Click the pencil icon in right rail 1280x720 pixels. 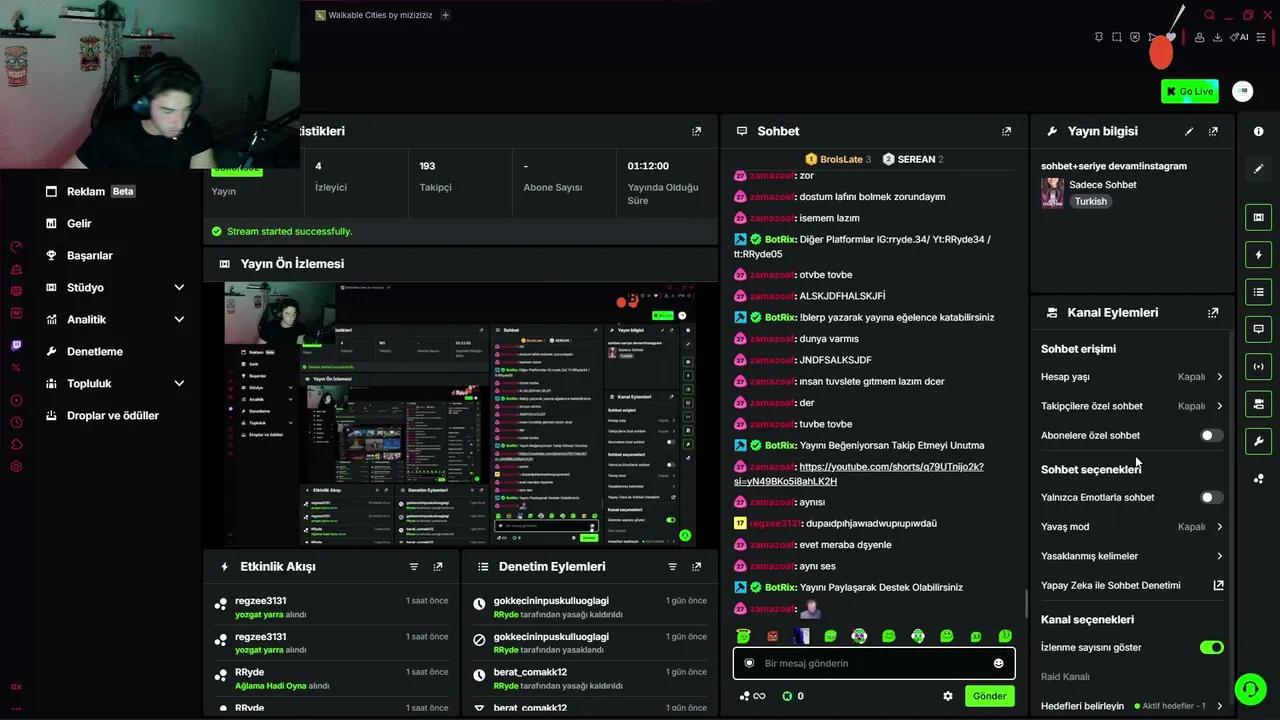(x=1258, y=169)
